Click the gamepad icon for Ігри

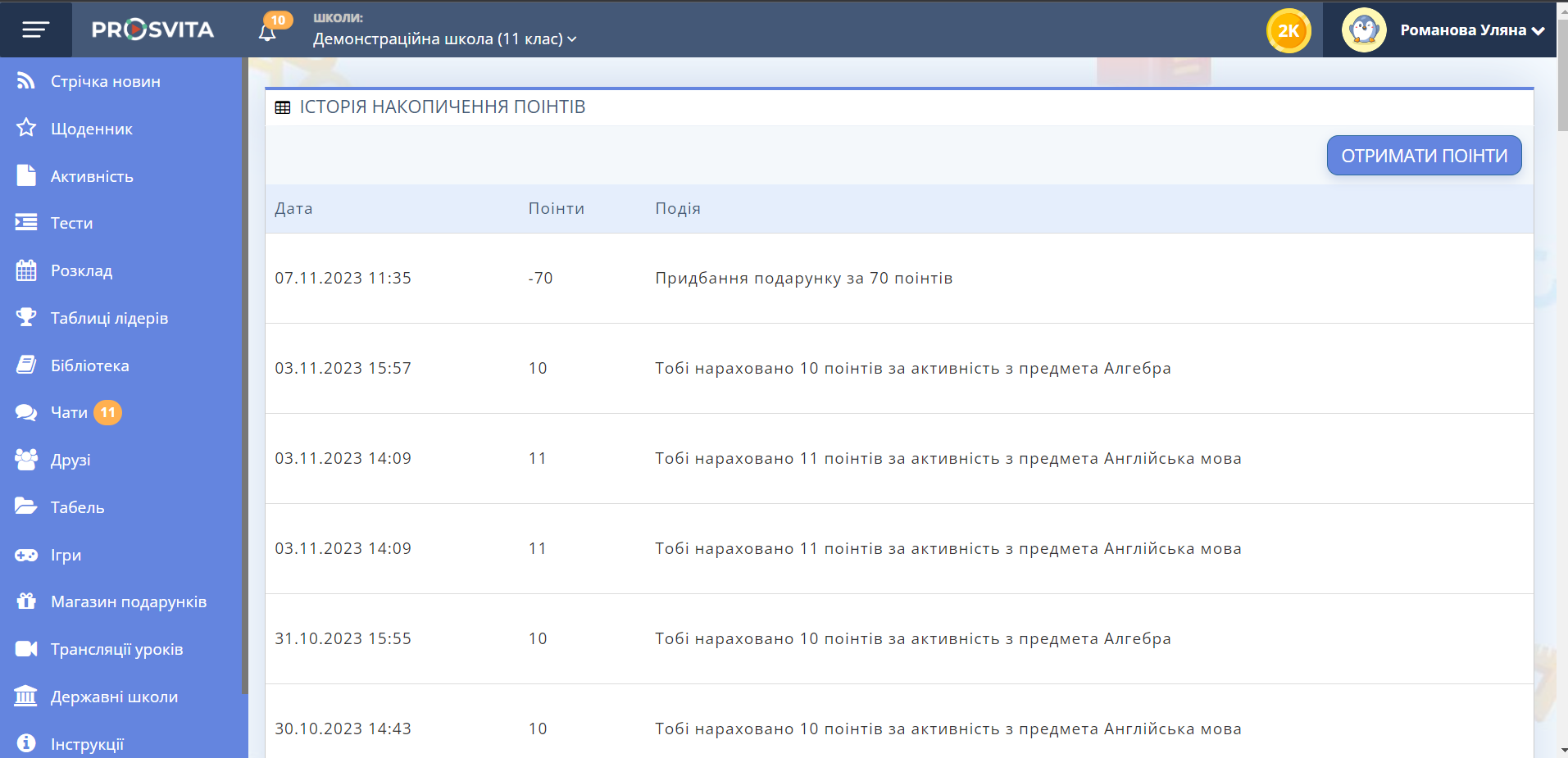(x=26, y=555)
